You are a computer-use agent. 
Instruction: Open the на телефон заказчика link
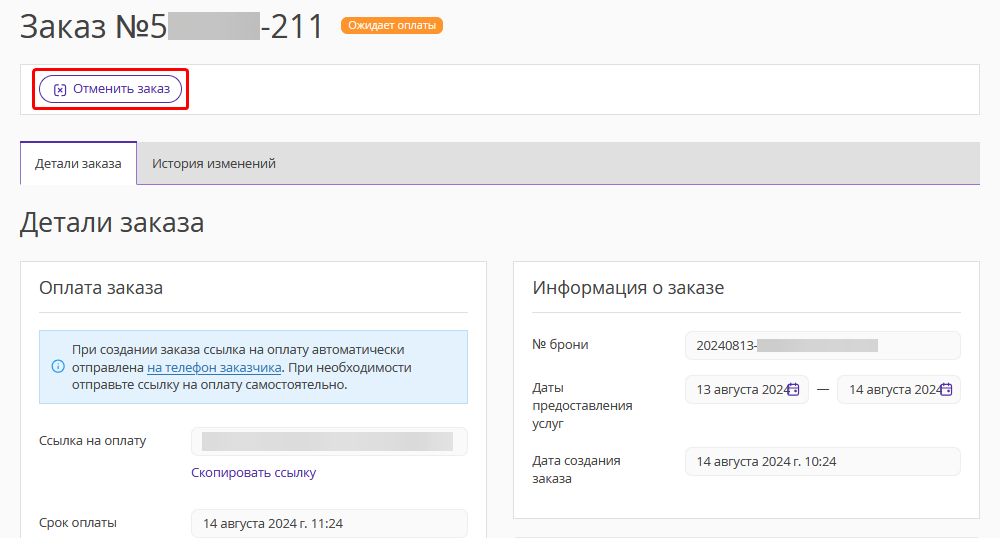pos(214,368)
